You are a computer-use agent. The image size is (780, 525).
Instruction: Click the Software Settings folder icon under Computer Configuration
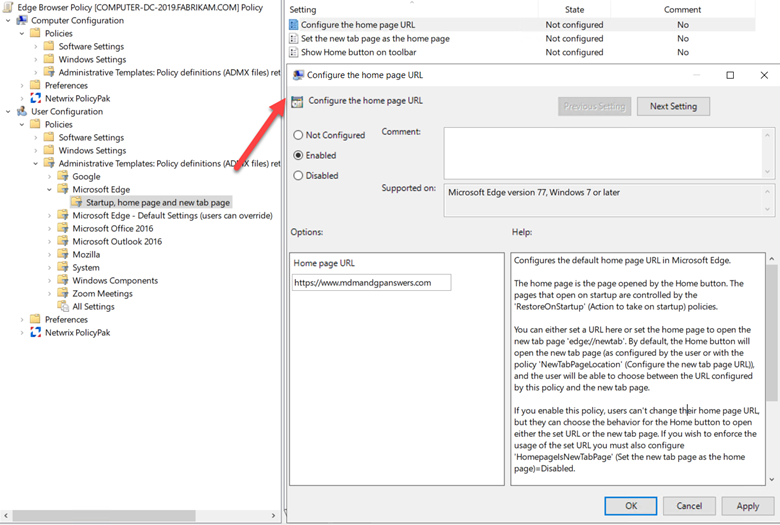point(49,46)
